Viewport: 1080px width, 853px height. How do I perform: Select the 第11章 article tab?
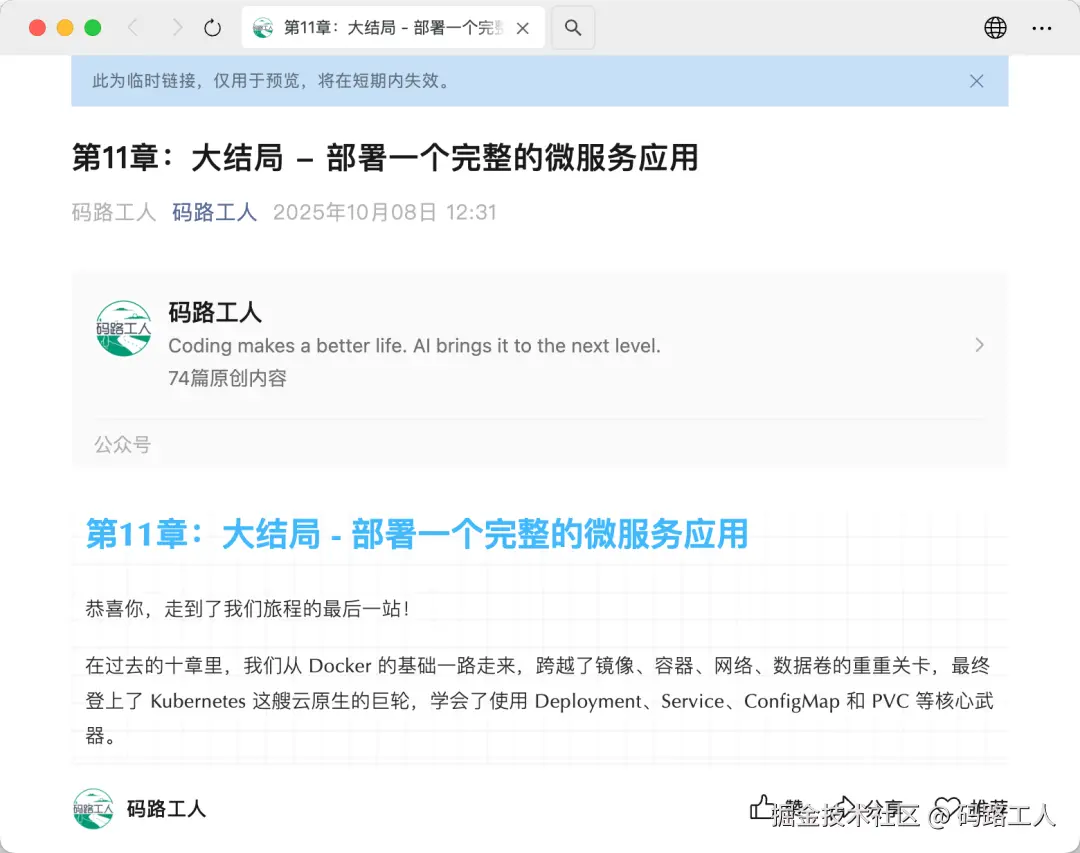392,28
